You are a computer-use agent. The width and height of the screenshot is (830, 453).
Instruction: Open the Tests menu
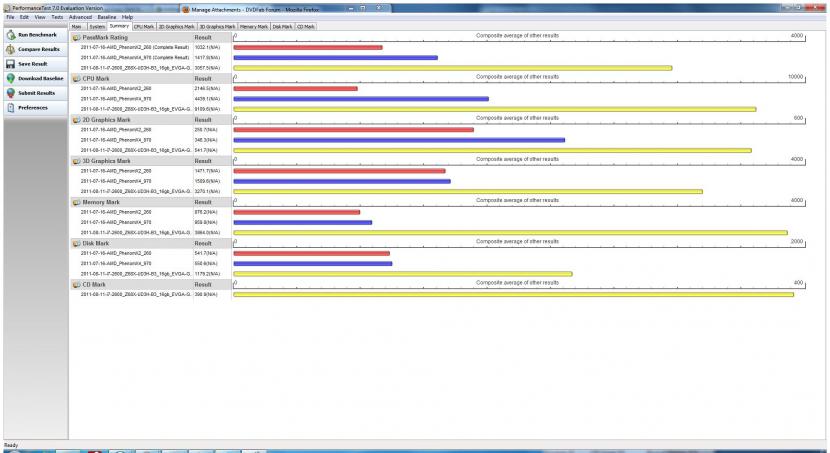pyautogui.click(x=57, y=17)
